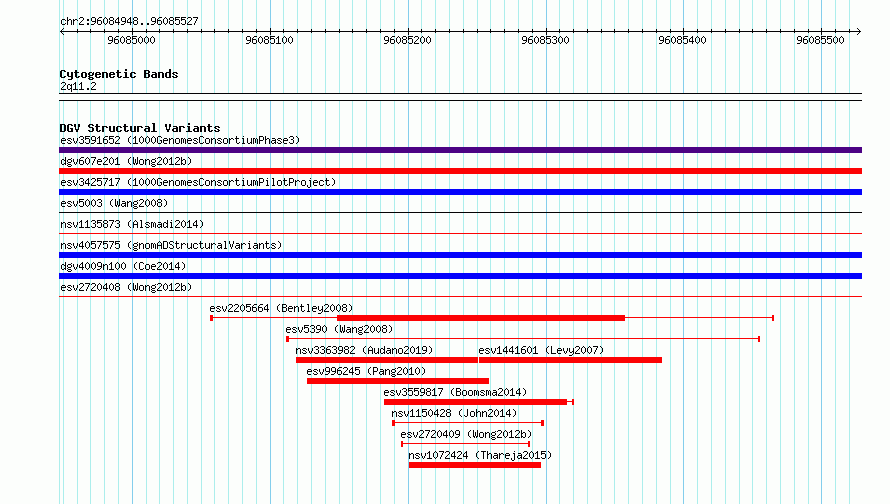The height and width of the screenshot is (504, 890).
Task: Click the Cytogenetic Bands track title
Action: pos(119,74)
